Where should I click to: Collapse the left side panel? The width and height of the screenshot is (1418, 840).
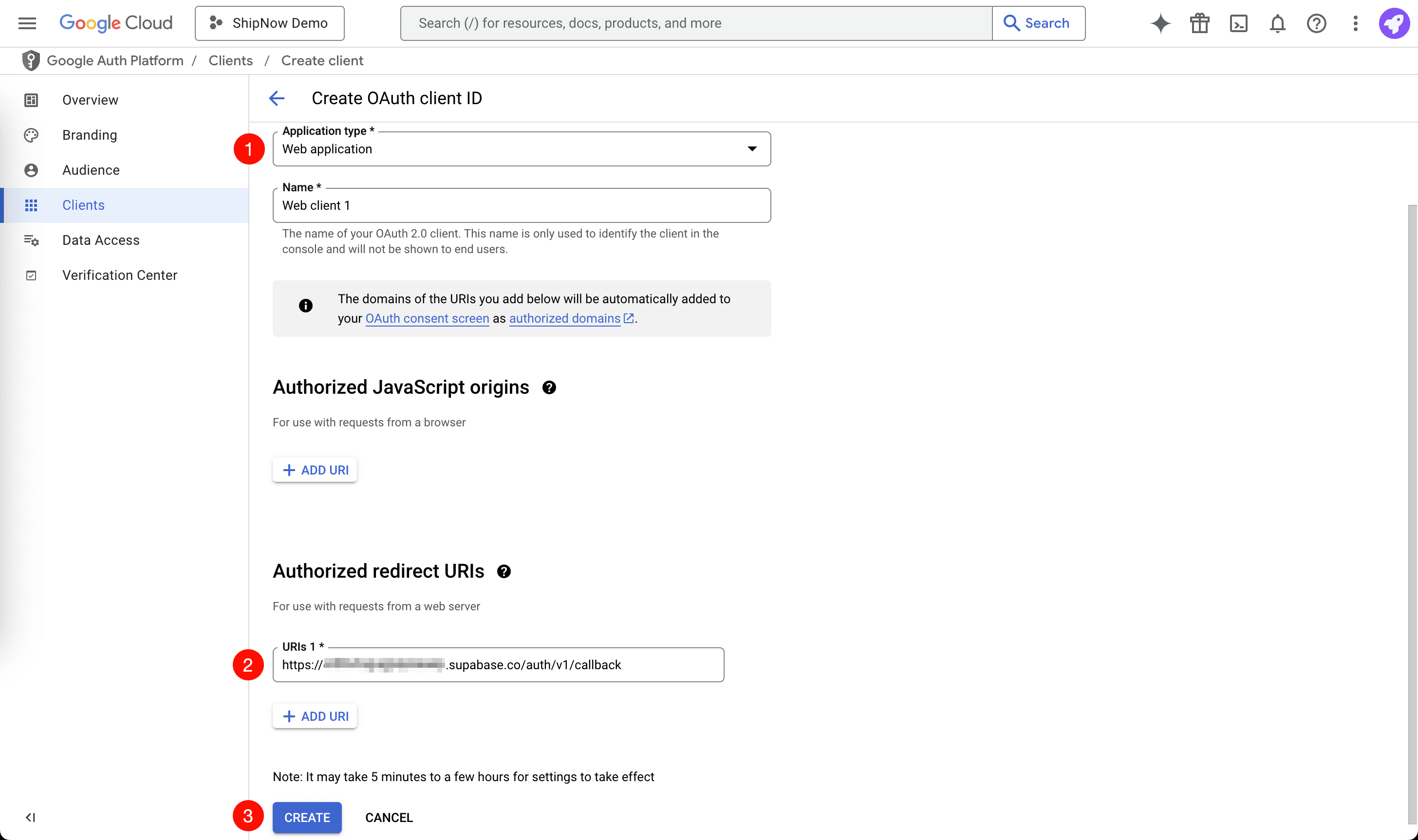(31, 817)
